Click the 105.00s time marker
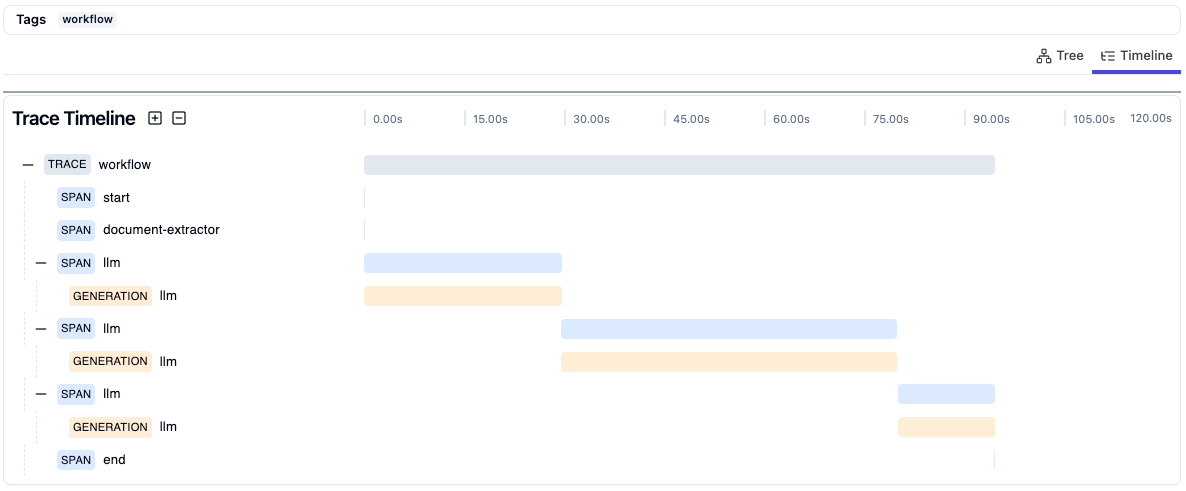 [1093, 119]
